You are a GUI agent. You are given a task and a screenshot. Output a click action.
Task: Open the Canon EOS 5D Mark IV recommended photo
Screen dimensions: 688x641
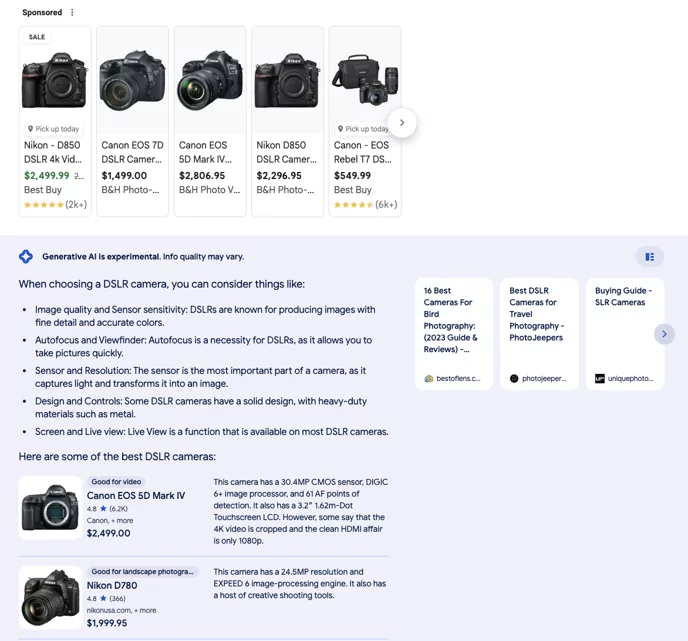tap(50, 507)
